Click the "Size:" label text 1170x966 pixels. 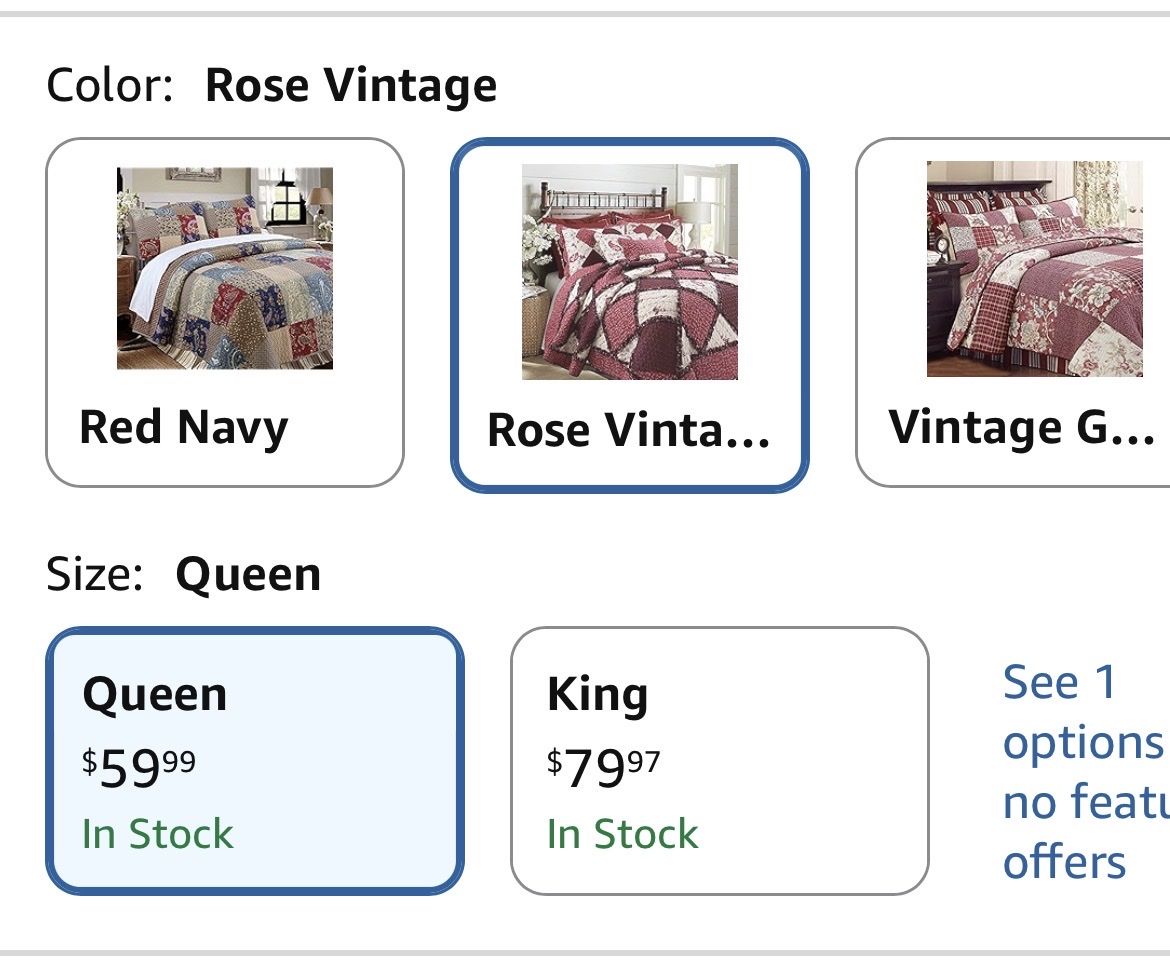click(x=95, y=575)
